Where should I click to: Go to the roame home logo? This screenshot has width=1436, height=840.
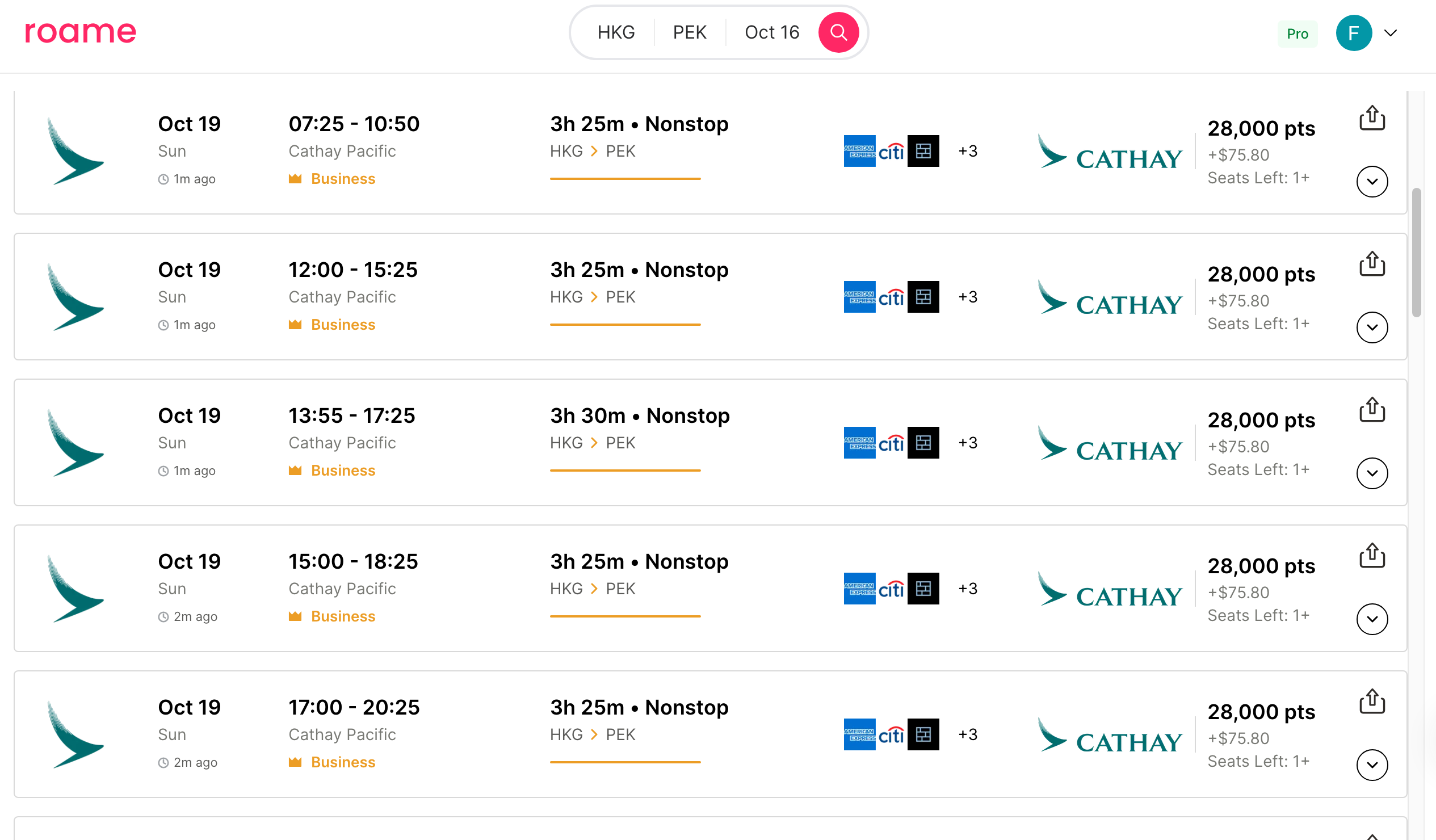click(81, 32)
